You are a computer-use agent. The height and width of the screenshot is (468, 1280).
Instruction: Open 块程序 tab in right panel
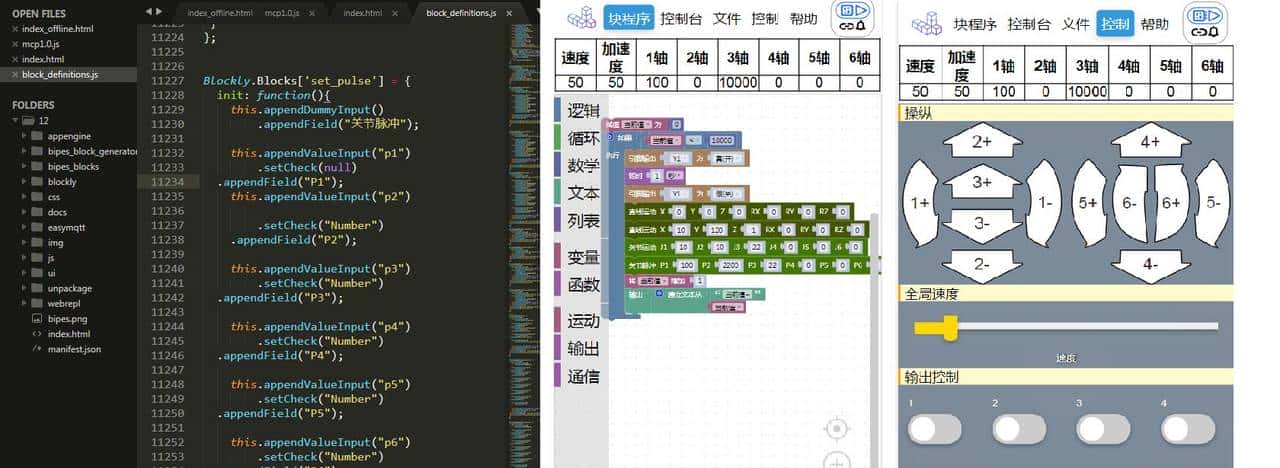(975, 24)
